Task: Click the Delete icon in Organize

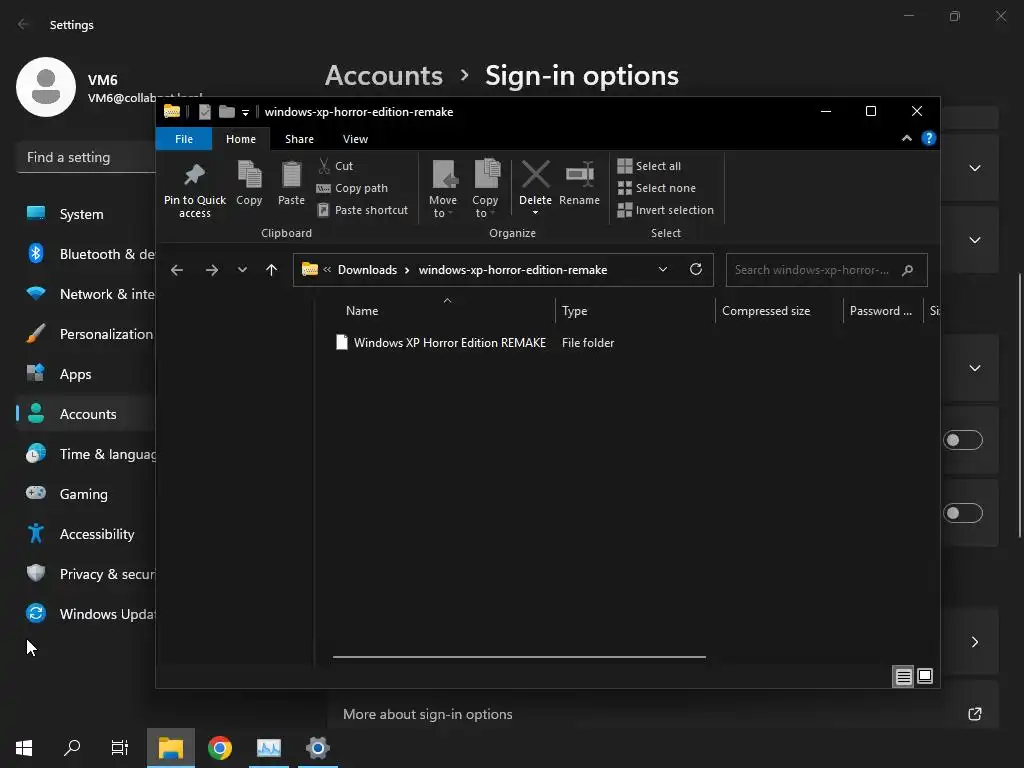Action: (536, 175)
